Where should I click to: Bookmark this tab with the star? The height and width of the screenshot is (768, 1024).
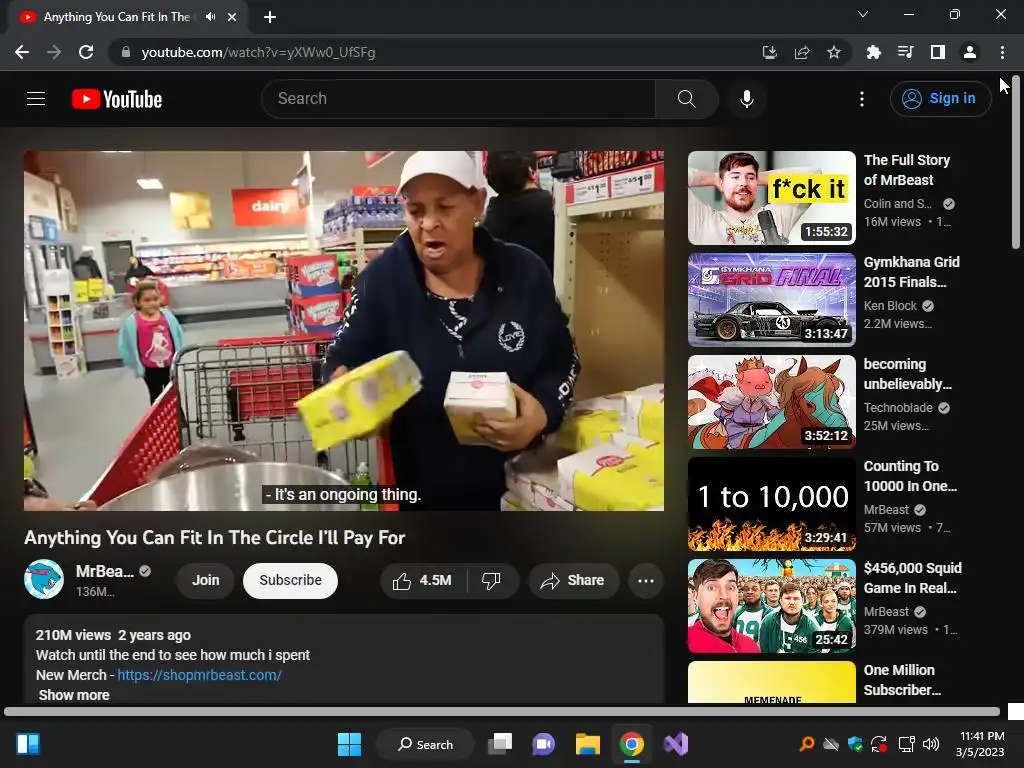point(834,52)
